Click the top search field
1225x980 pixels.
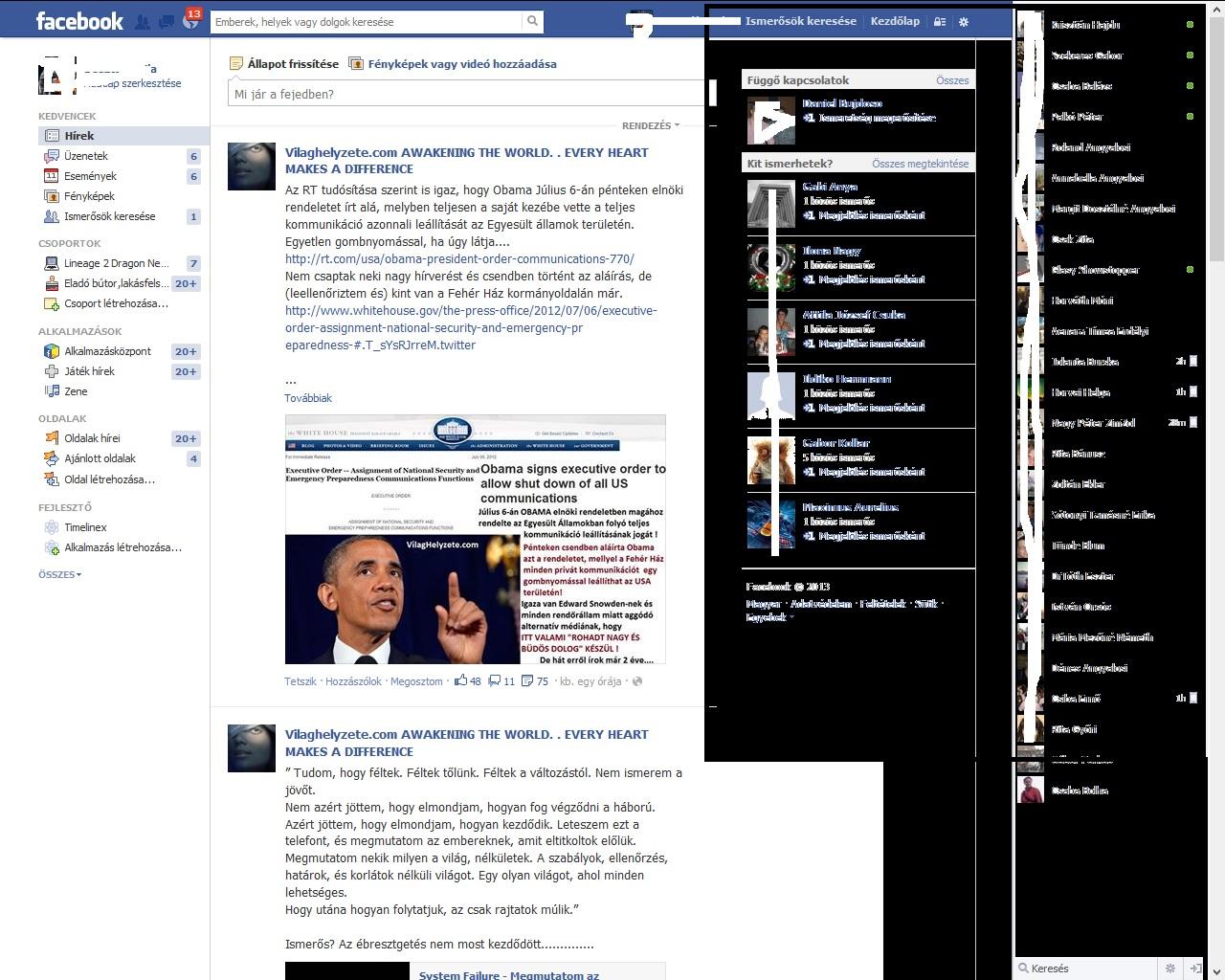click(x=367, y=21)
